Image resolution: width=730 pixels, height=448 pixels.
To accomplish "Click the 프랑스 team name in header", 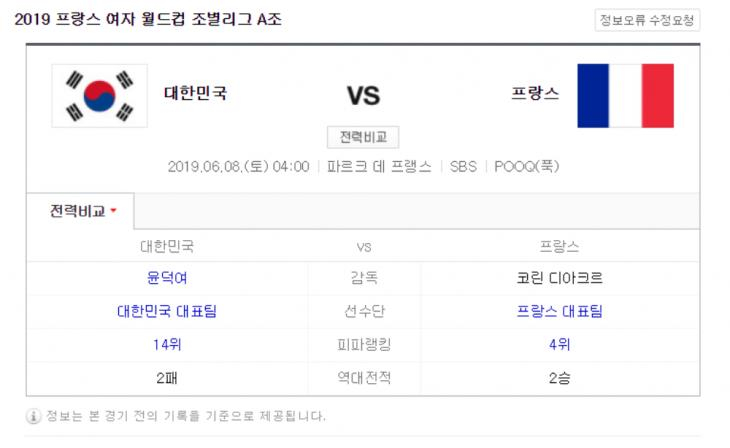I will point(535,93).
